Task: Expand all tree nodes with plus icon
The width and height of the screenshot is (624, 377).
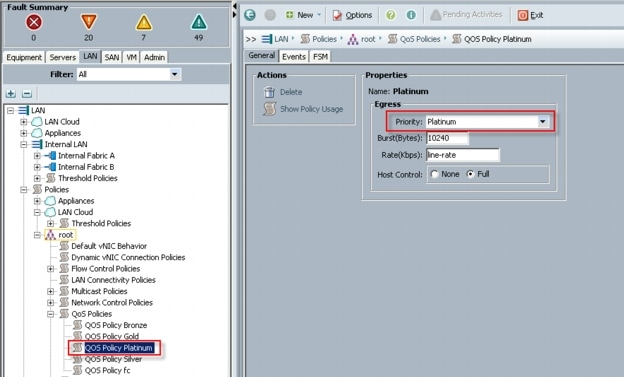Action: click(11, 94)
